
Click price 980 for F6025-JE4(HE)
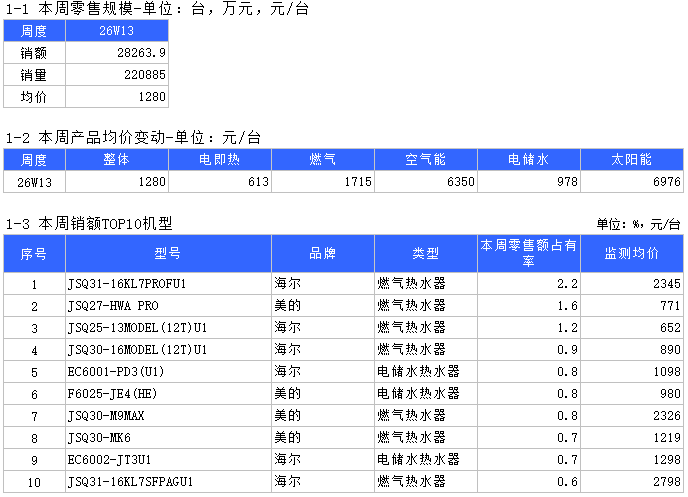click(670, 393)
